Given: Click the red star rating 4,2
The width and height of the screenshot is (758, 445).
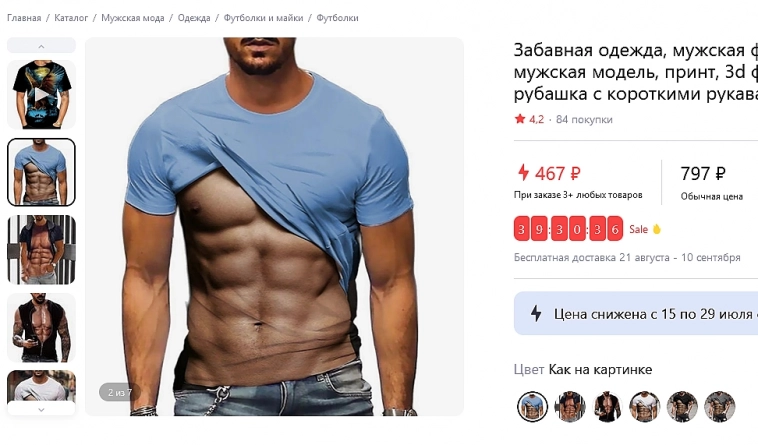Looking at the screenshot, I should [x=529, y=119].
